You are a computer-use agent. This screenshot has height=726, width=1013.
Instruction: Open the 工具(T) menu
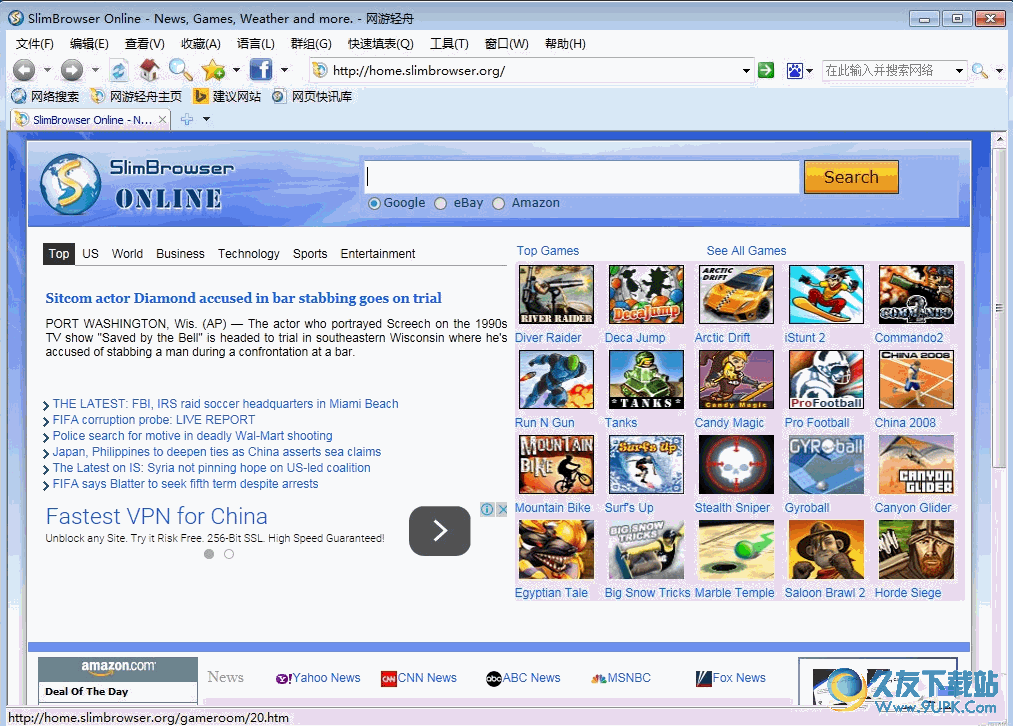(449, 43)
